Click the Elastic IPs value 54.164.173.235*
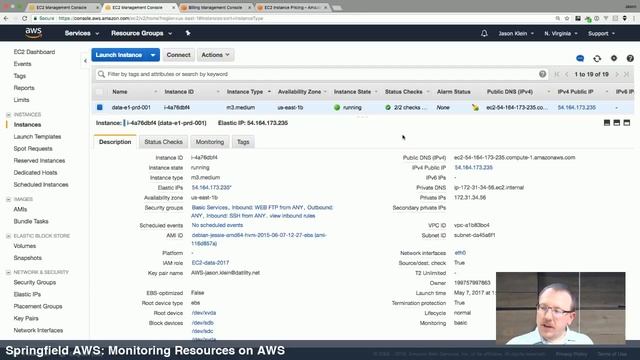The width and height of the screenshot is (640, 360). click(211, 187)
